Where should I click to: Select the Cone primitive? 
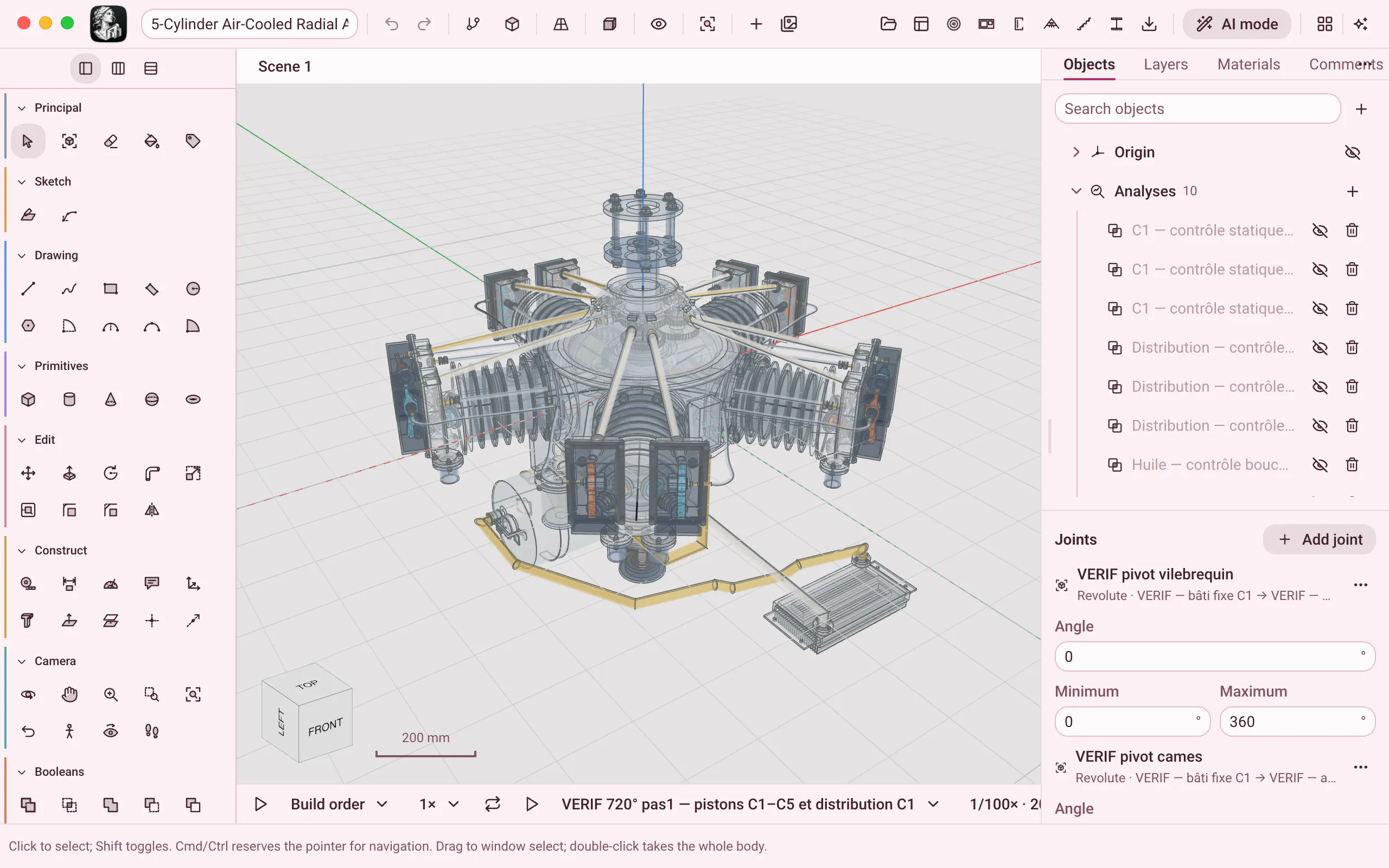pyautogui.click(x=110, y=400)
